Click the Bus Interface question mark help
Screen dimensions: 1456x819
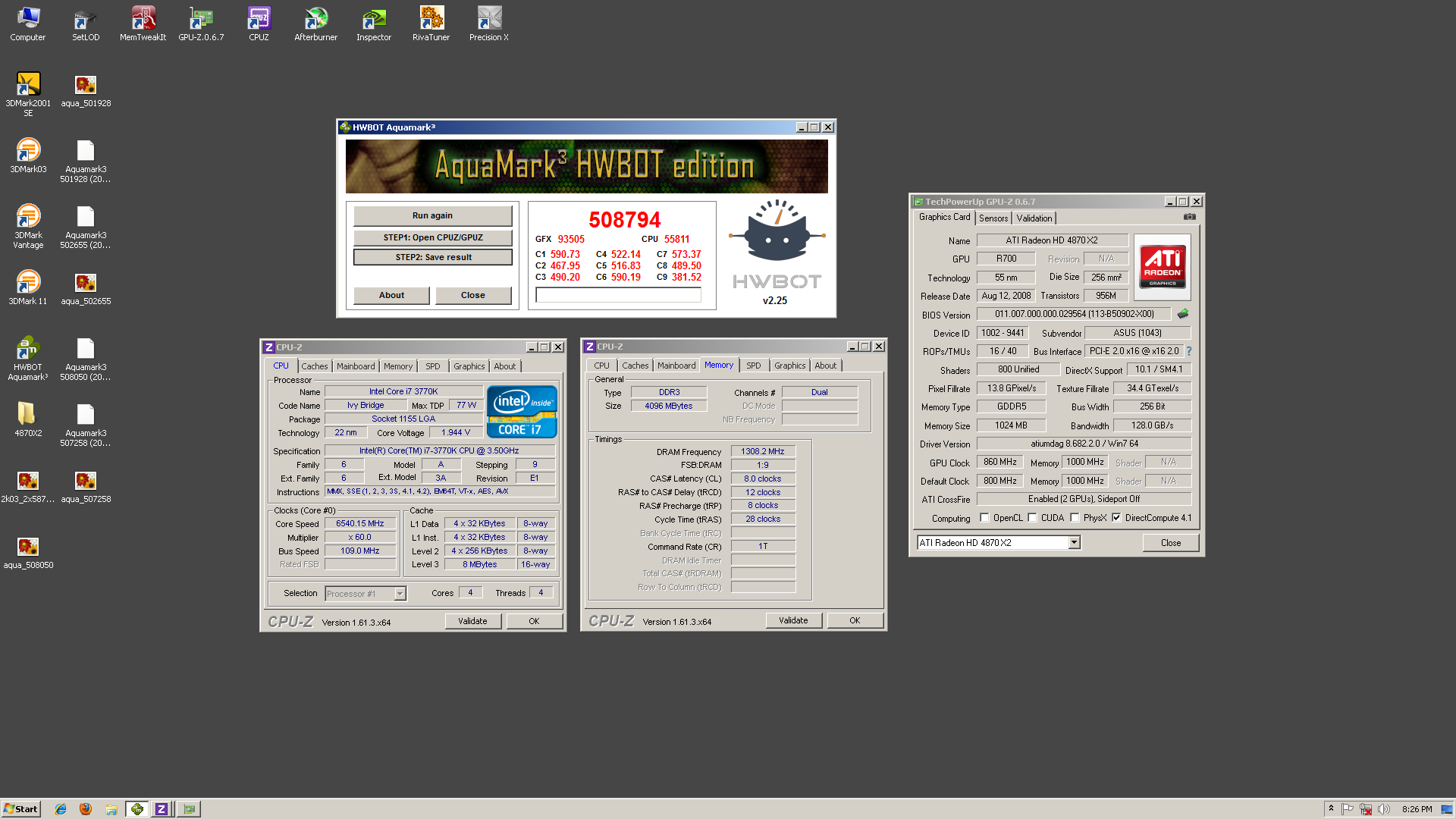[x=1189, y=351]
